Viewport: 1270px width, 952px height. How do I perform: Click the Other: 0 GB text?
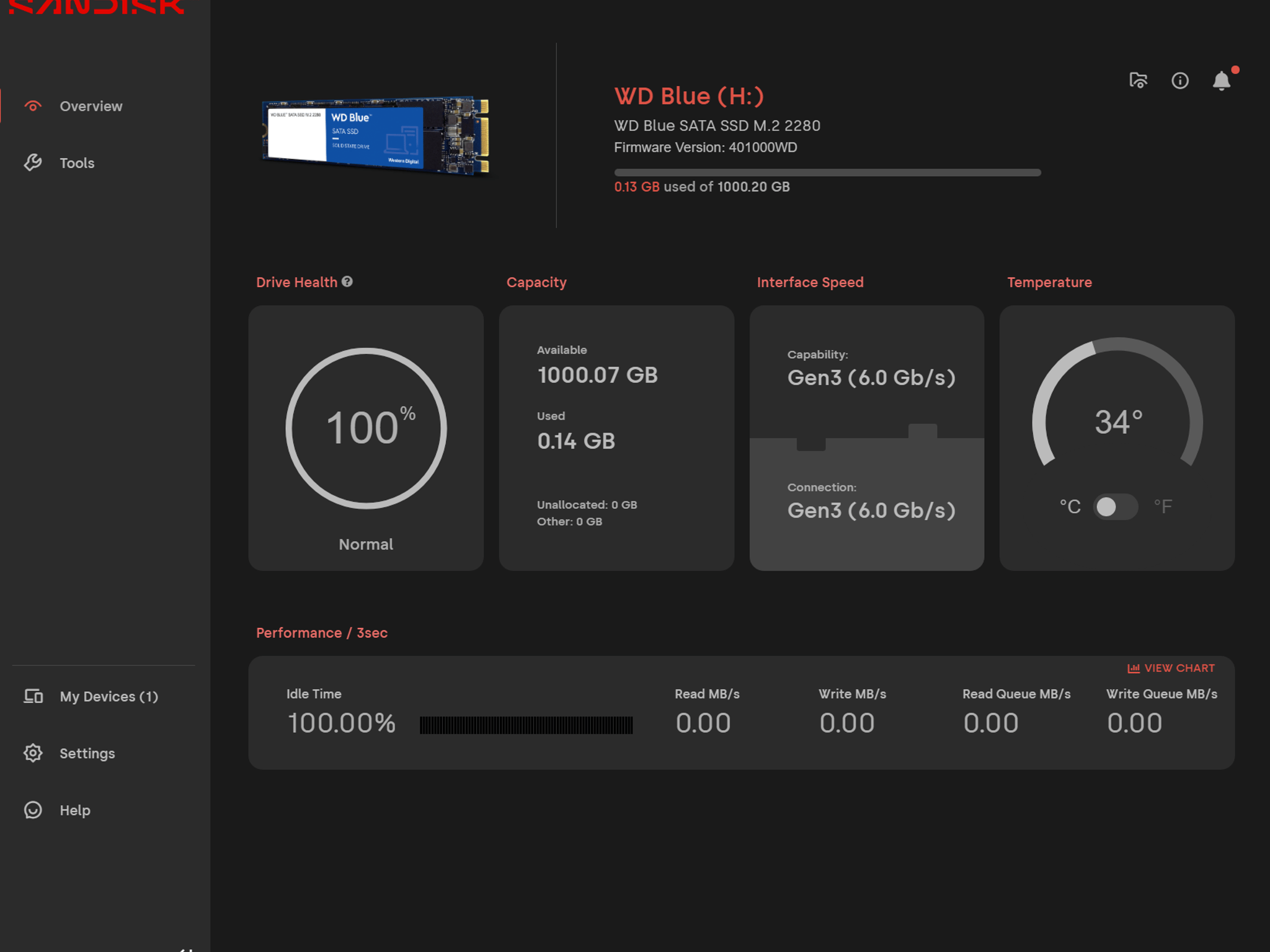pos(569,521)
